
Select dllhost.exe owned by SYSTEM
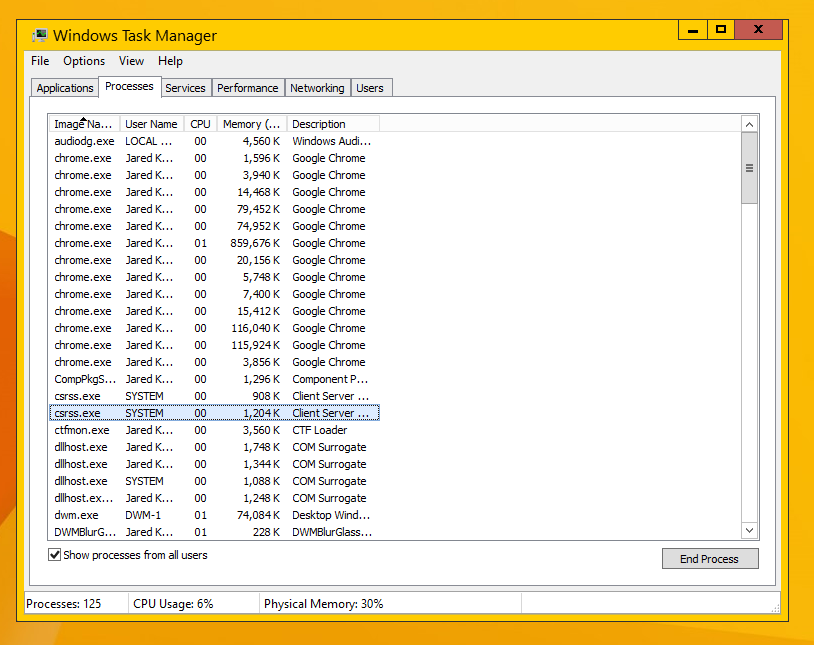point(214,481)
